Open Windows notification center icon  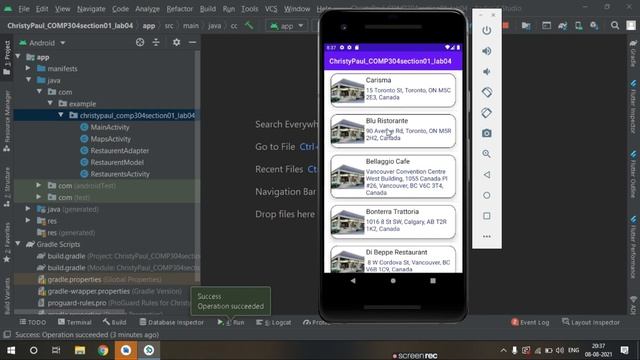coord(624,350)
